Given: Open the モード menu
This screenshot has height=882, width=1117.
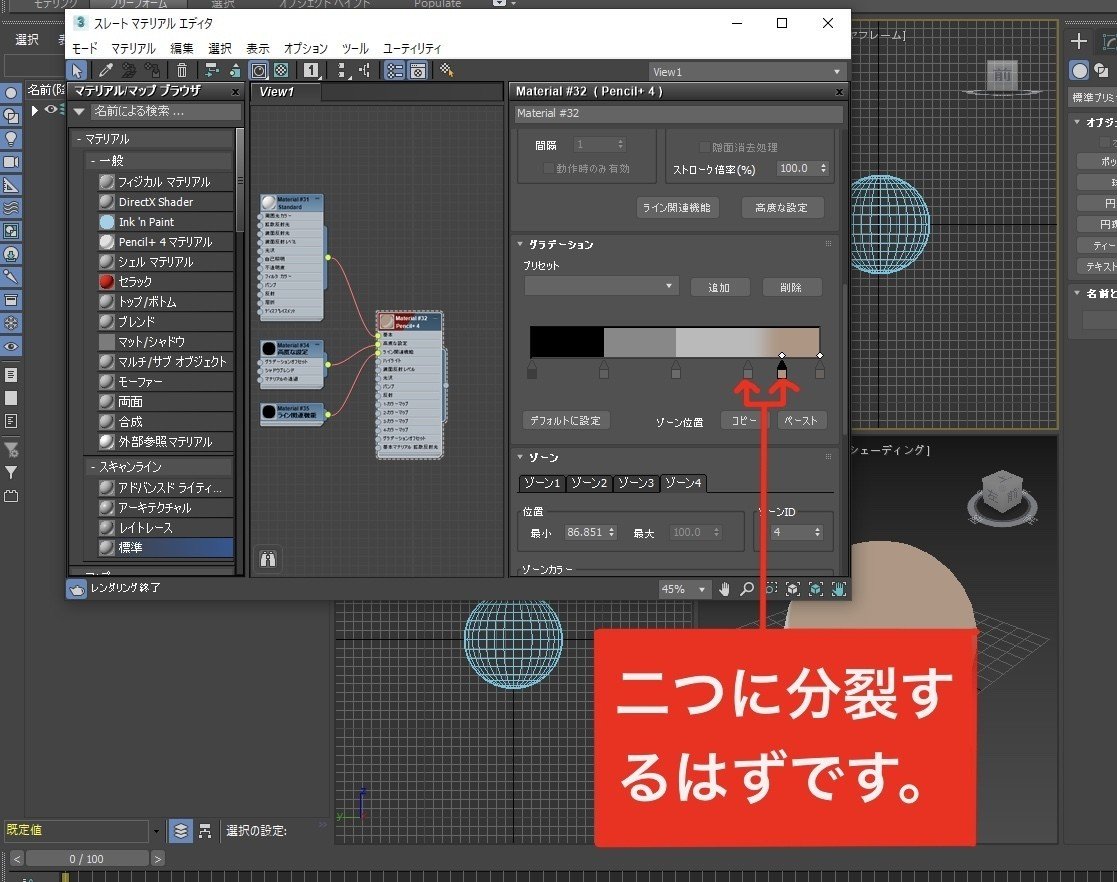Looking at the screenshot, I should pos(85,48).
